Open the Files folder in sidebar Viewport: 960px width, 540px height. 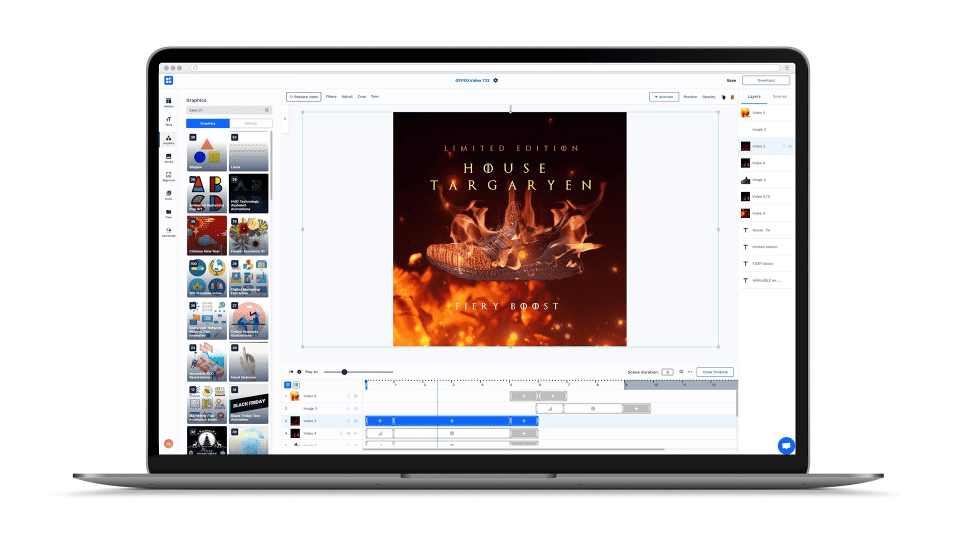tap(169, 213)
